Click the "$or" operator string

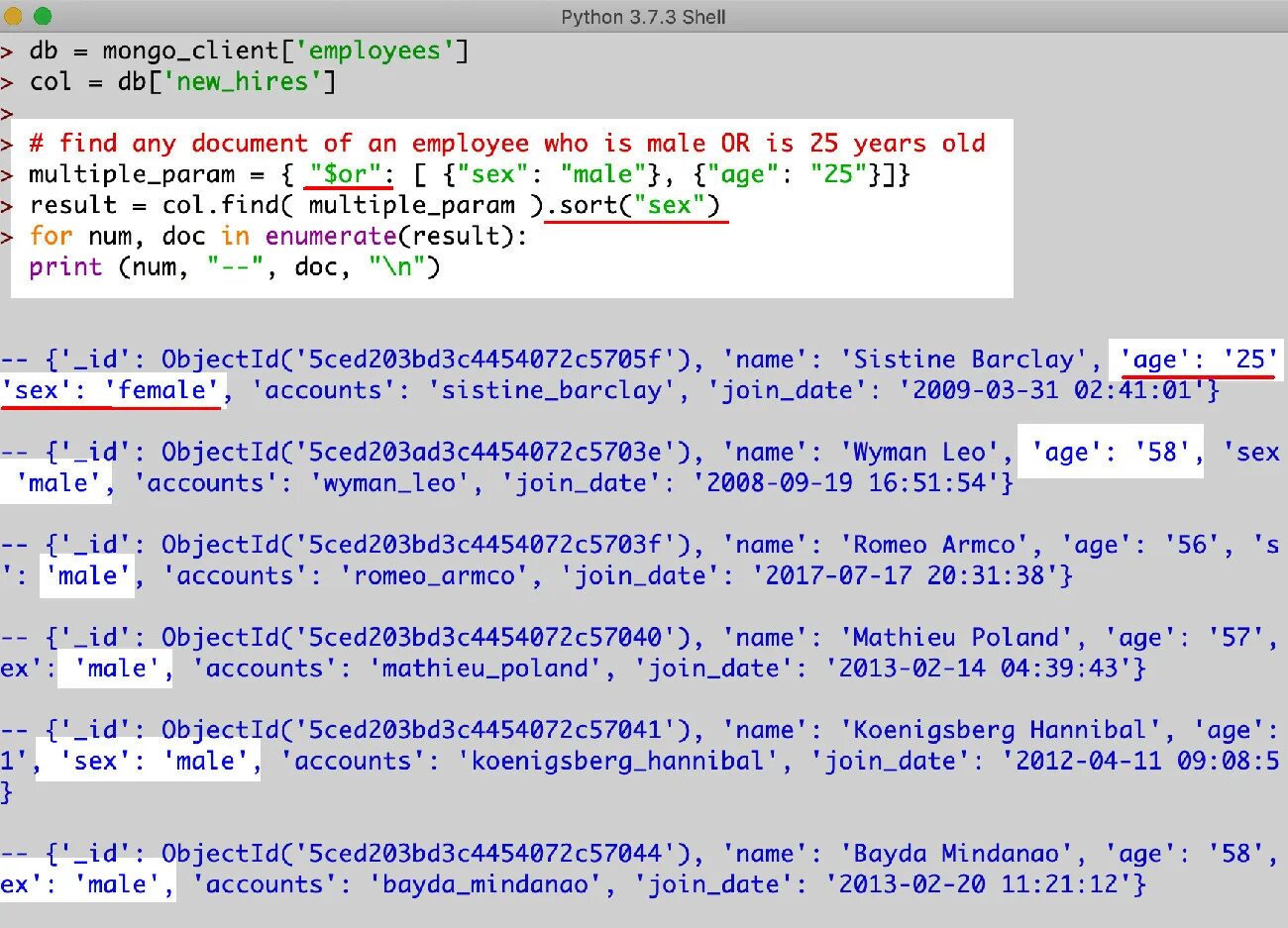coord(346,174)
